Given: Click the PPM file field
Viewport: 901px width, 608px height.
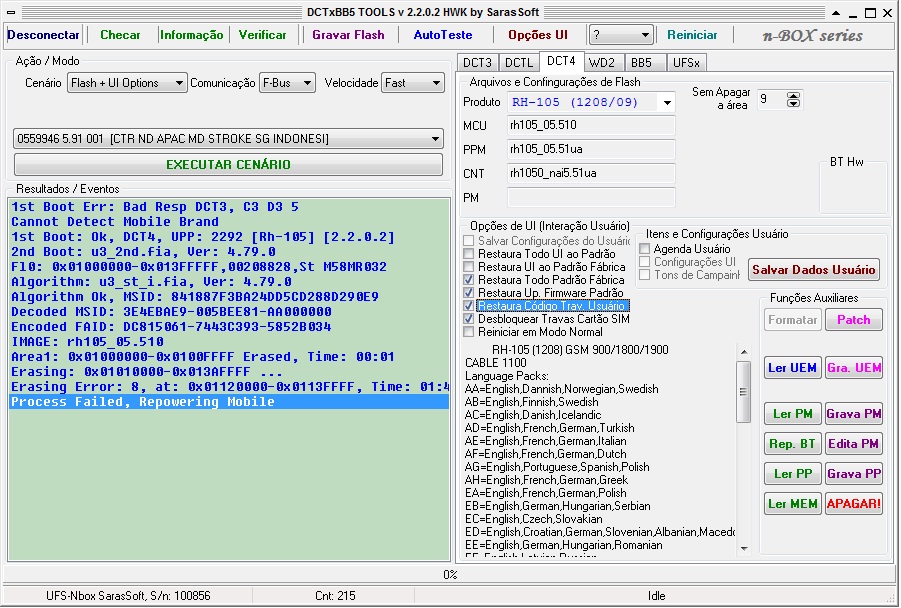Looking at the screenshot, I should click(x=591, y=149).
